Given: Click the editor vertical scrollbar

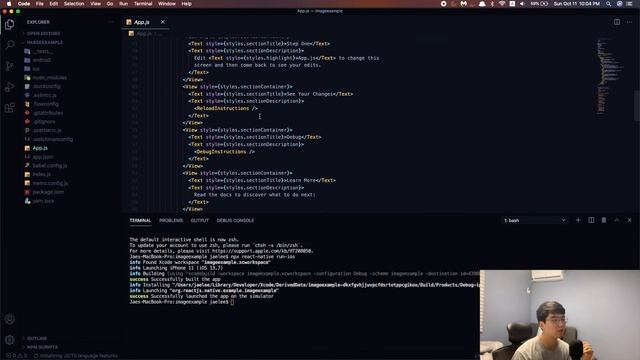Looking at the screenshot, I should [x=637, y=106].
